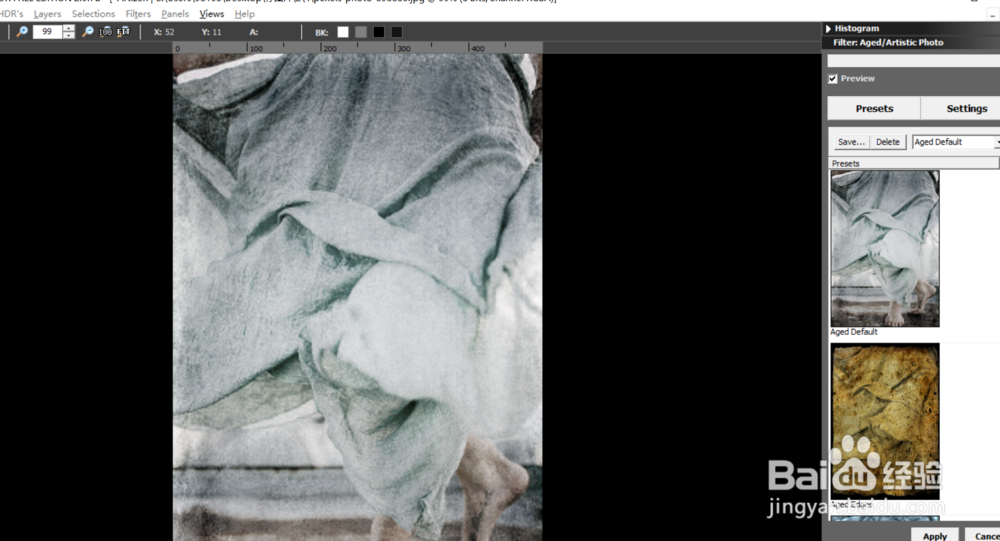Open the HDR's menu

click(x=11, y=13)
